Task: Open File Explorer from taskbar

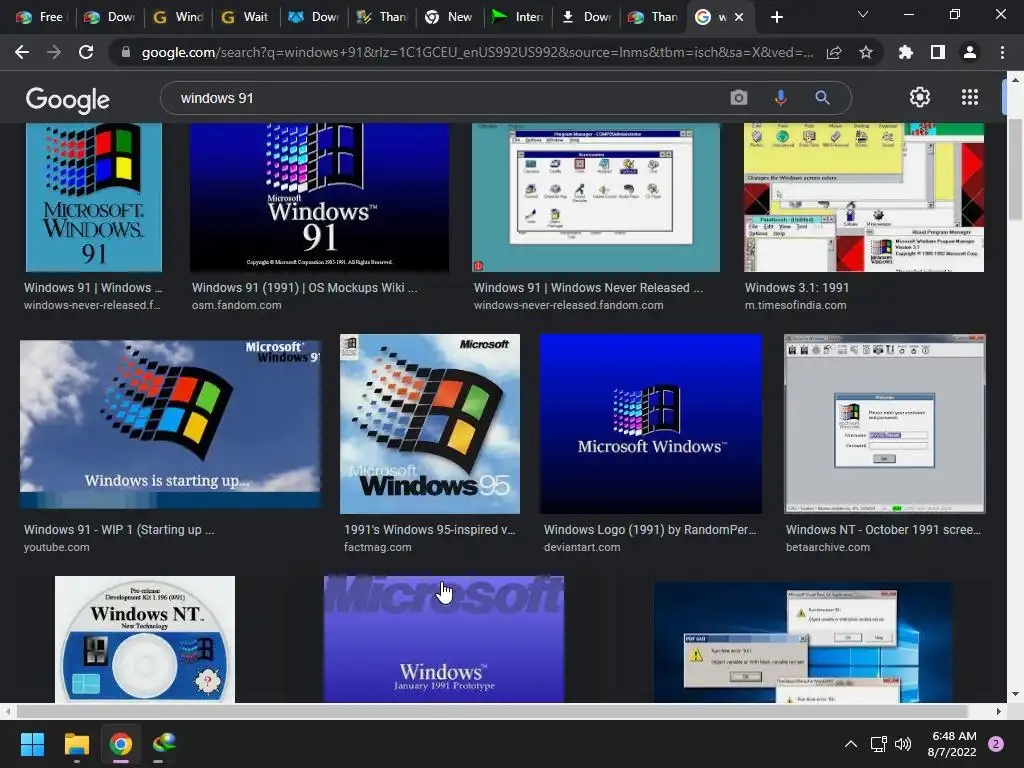Action: tap(76, 744)
